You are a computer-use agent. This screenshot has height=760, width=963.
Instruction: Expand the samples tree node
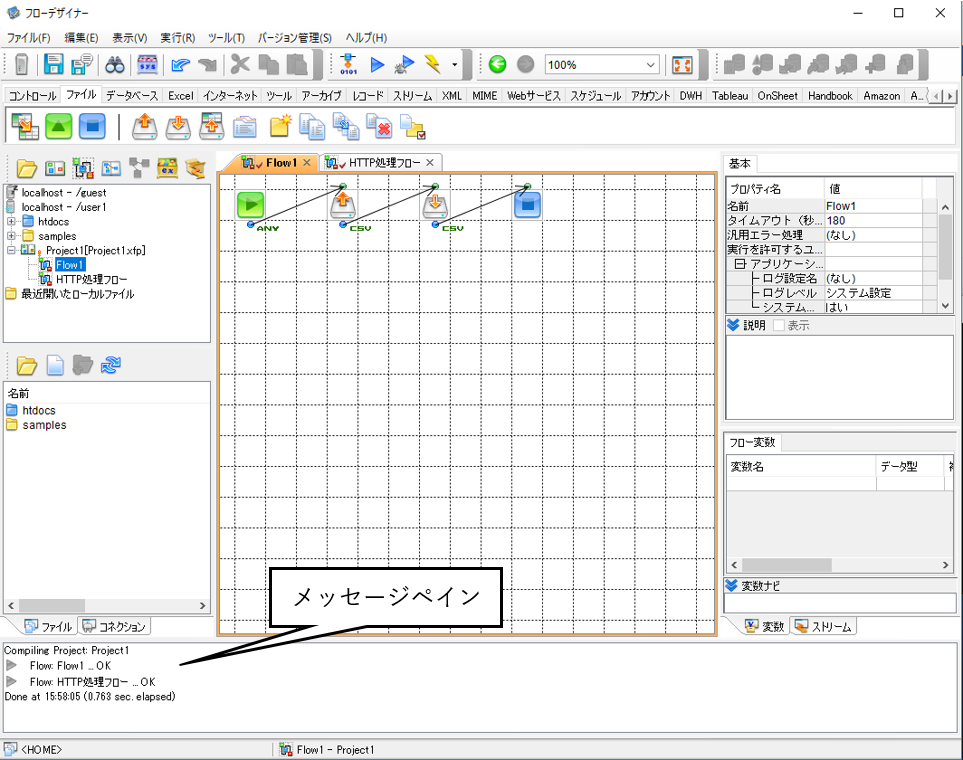pos(11,235)
